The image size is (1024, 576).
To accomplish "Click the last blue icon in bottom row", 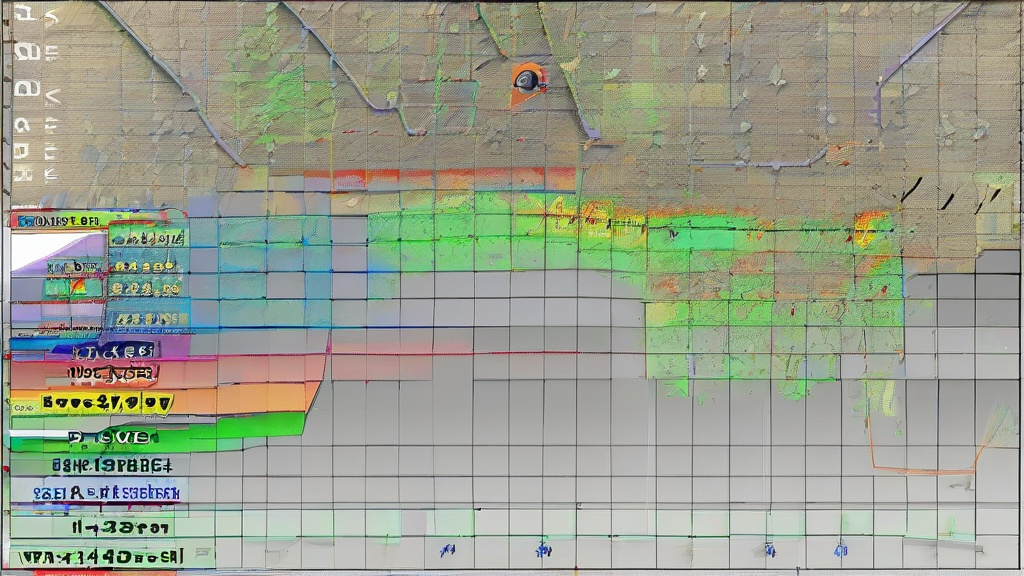I will coord(840,549).
